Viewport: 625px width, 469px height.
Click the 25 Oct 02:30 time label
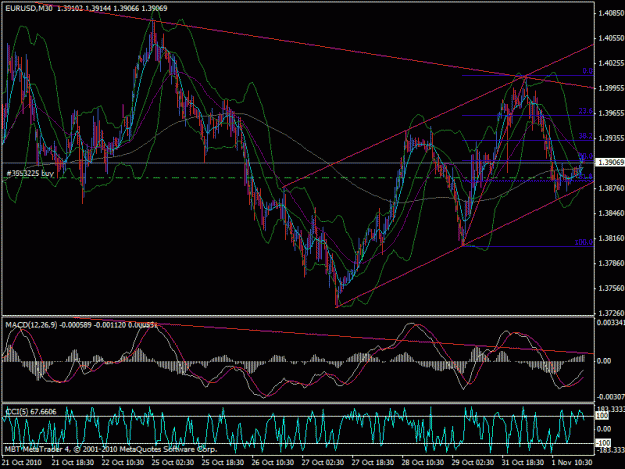(x=173, y=463)
